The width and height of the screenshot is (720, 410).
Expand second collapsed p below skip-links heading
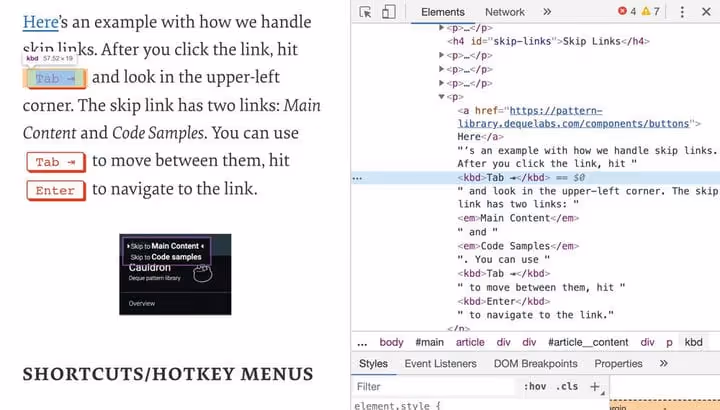[441, 69]
